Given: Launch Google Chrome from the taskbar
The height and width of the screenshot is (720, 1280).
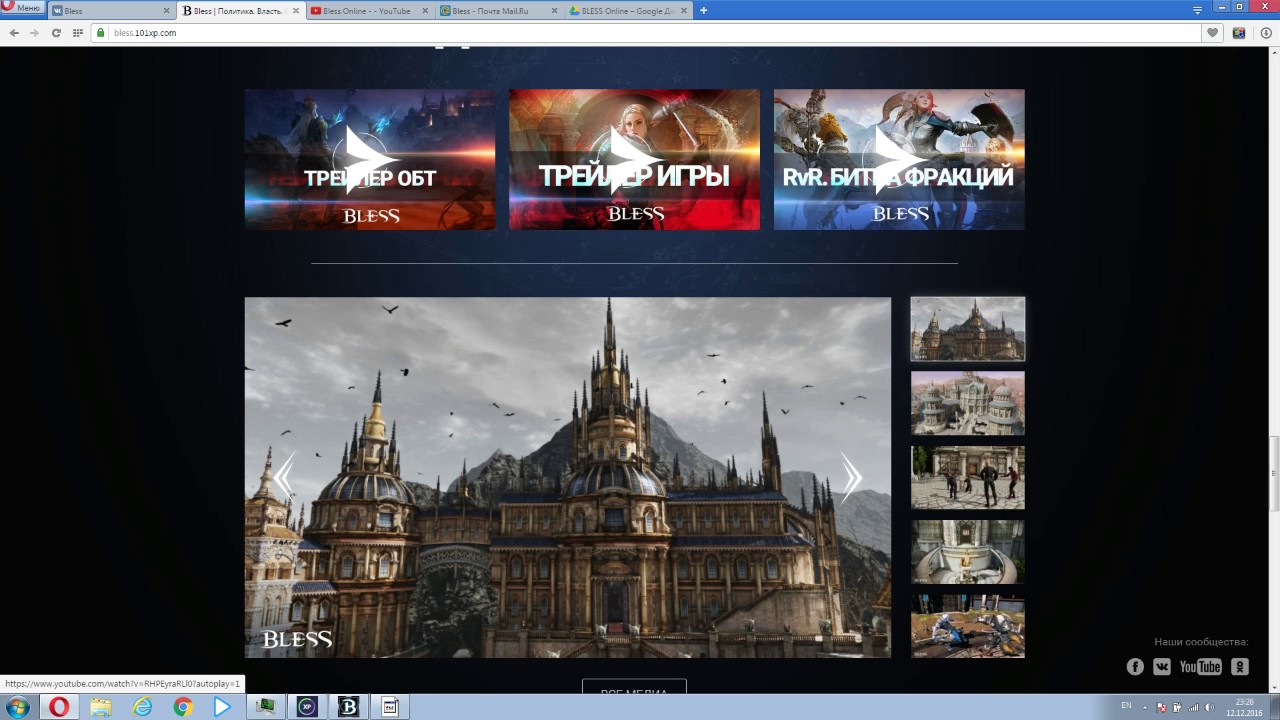Looking at the screenshot, I should tap(183, 707).
